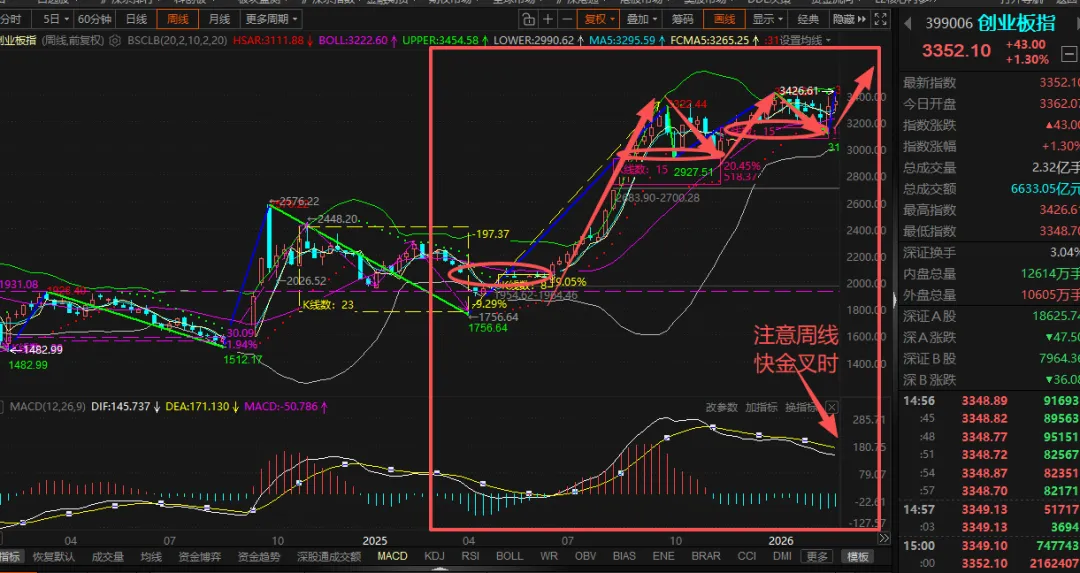Switch to 经典 classic view

tap(808, 19)
